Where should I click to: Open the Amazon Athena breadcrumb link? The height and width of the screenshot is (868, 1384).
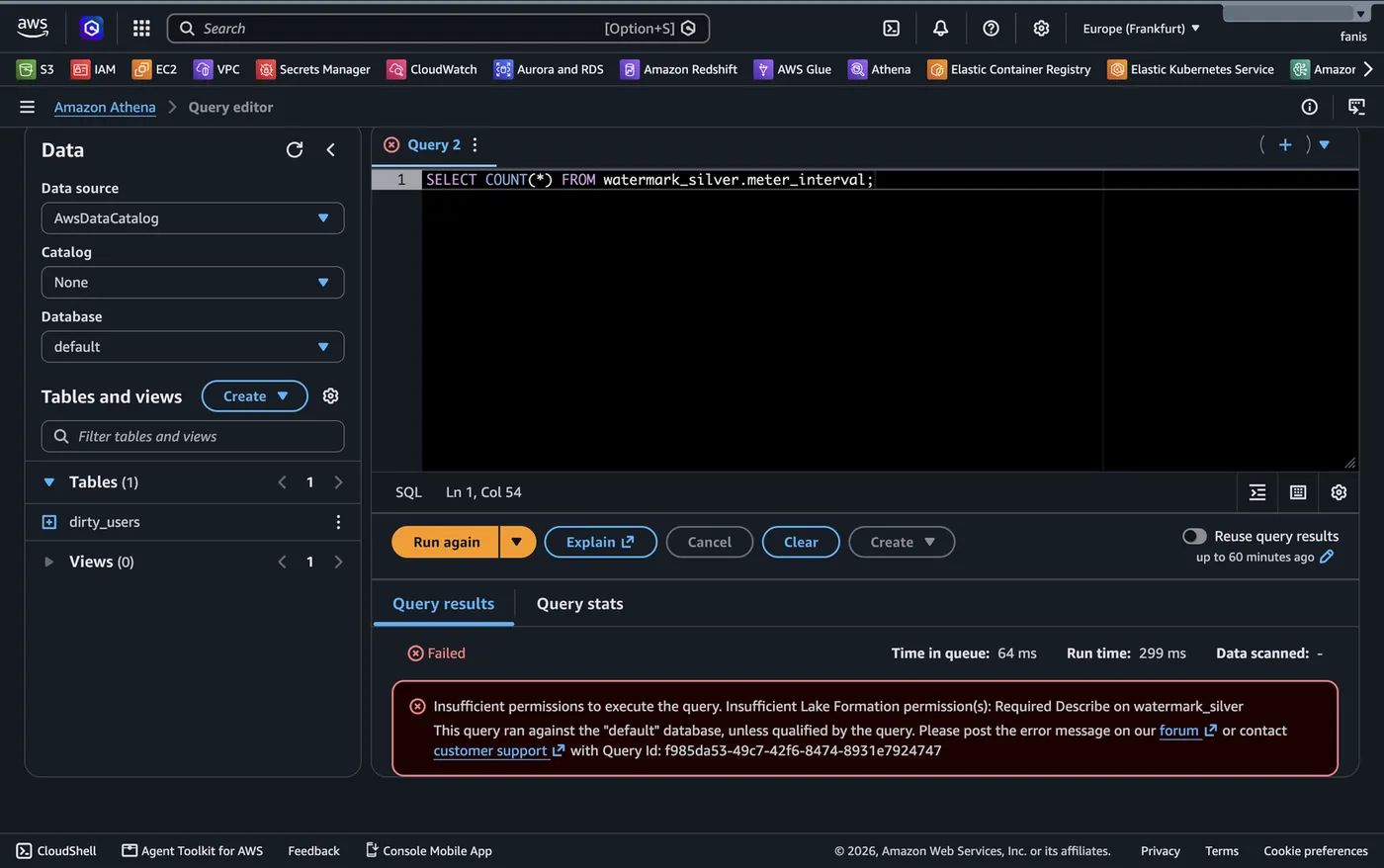point(105,107)
